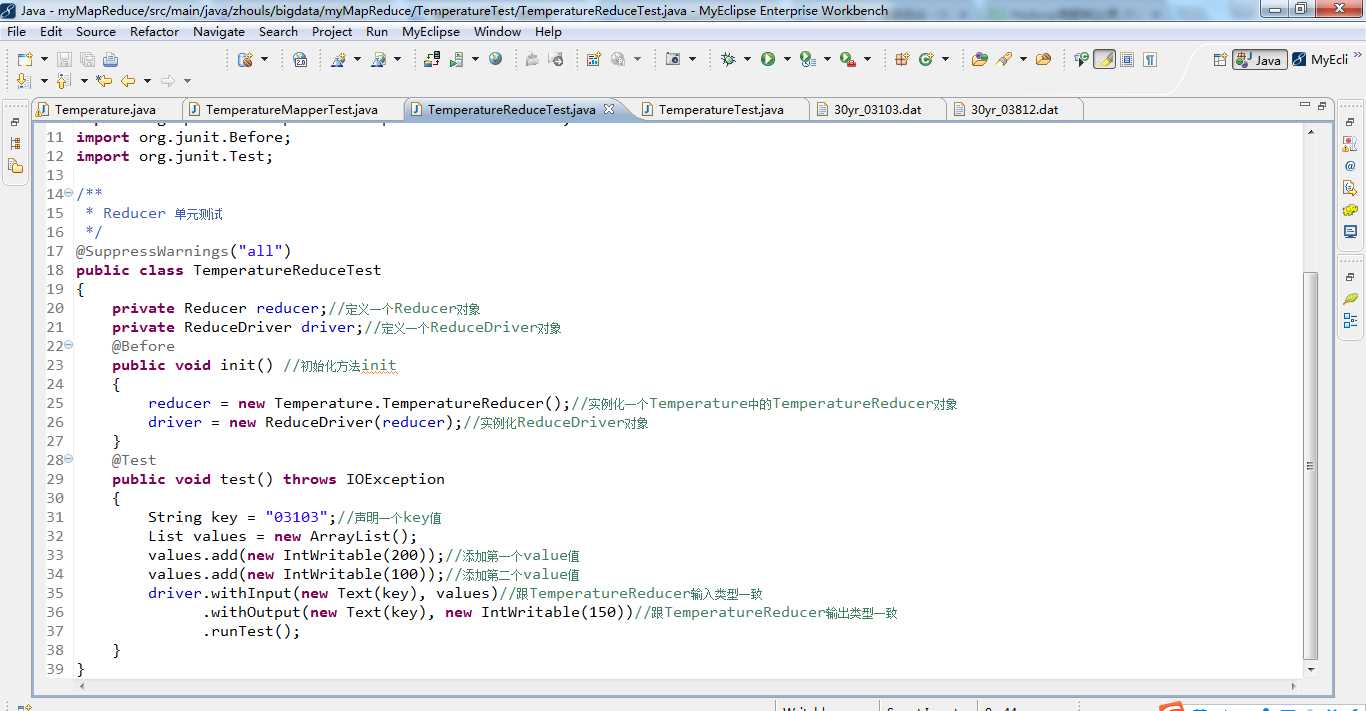The height and width of the screenshot is (711, 1366).
Task: Click the Print icon in toolbar
Action: (x=109, y=59)
